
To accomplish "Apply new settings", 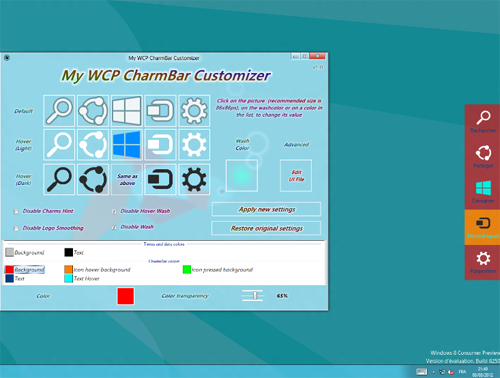I will pyautogui.click(x=266, y=209).
